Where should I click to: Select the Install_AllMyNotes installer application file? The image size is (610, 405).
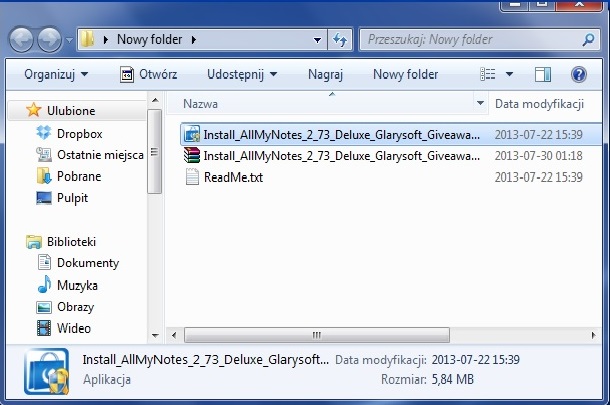pyautogui.click(x=391, y=135)
